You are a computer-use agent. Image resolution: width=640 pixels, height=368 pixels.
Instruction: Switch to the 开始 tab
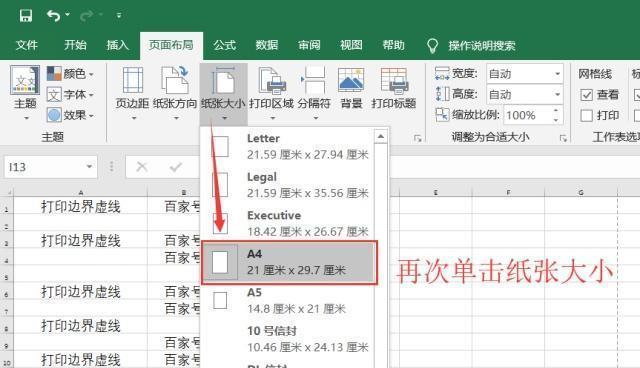pyautogui.click(x=76, y=45)
